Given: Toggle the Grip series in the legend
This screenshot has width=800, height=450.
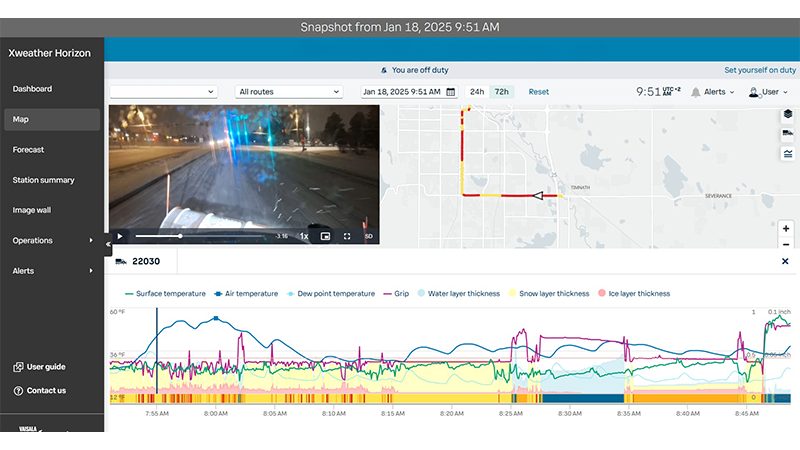Looking at the screenshot, I should [x=396, y=293].
